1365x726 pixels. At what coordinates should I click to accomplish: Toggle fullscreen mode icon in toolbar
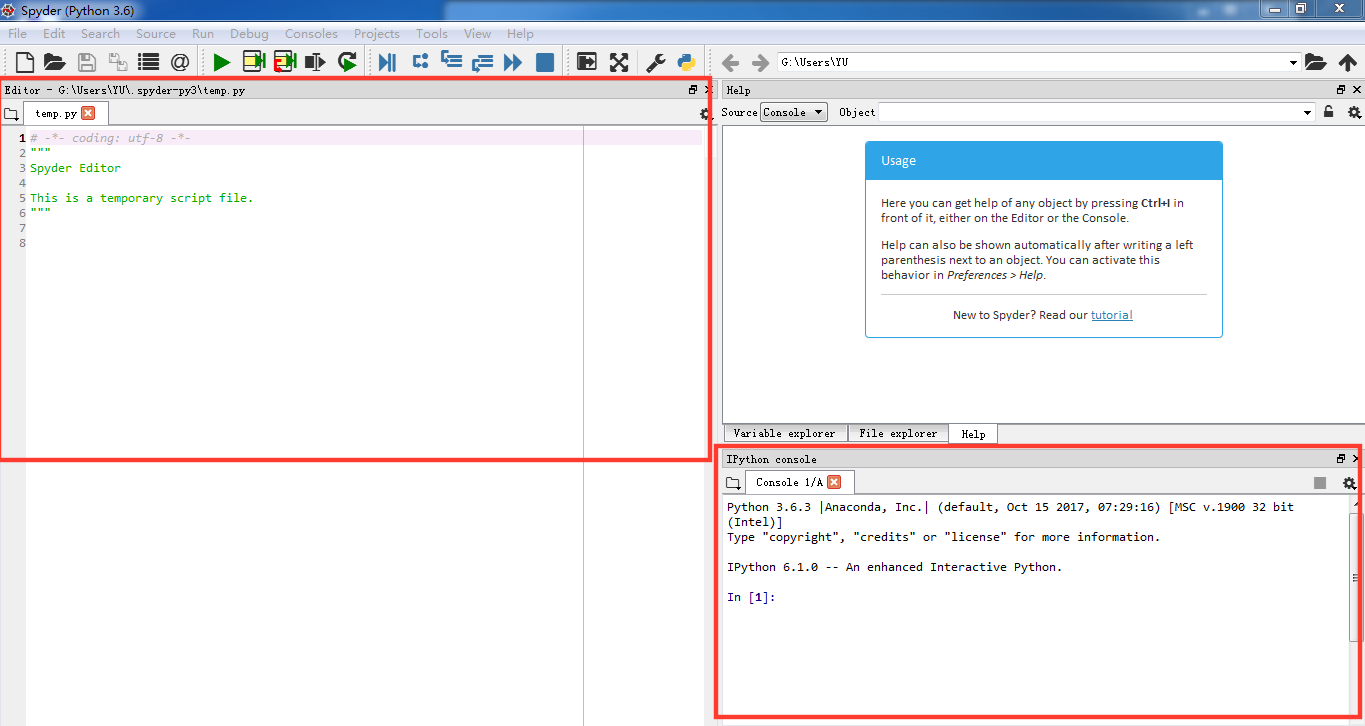point(619,62)
